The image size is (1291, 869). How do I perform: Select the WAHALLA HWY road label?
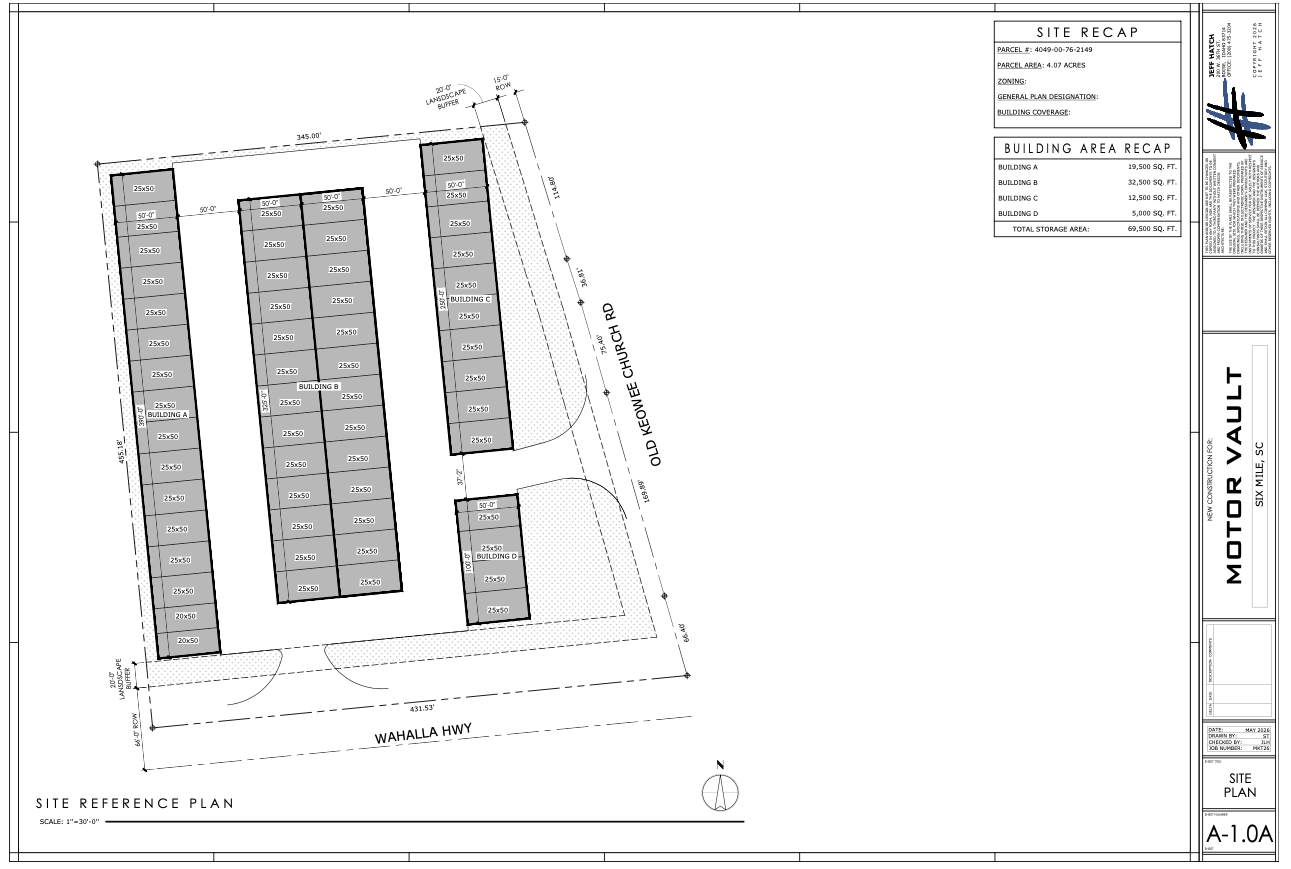coord(422,736)
